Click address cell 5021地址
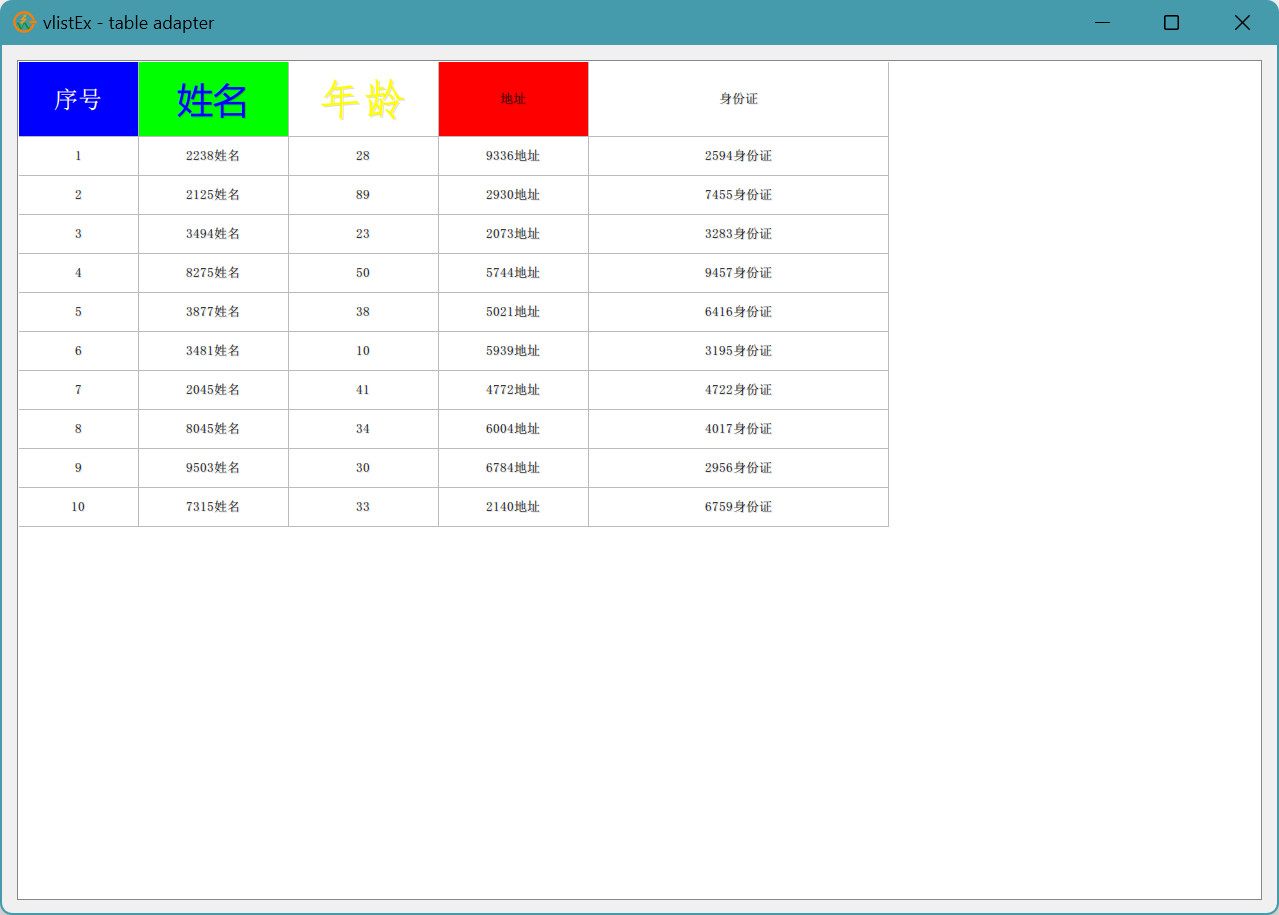1279x915 pixels. (513, 312)
